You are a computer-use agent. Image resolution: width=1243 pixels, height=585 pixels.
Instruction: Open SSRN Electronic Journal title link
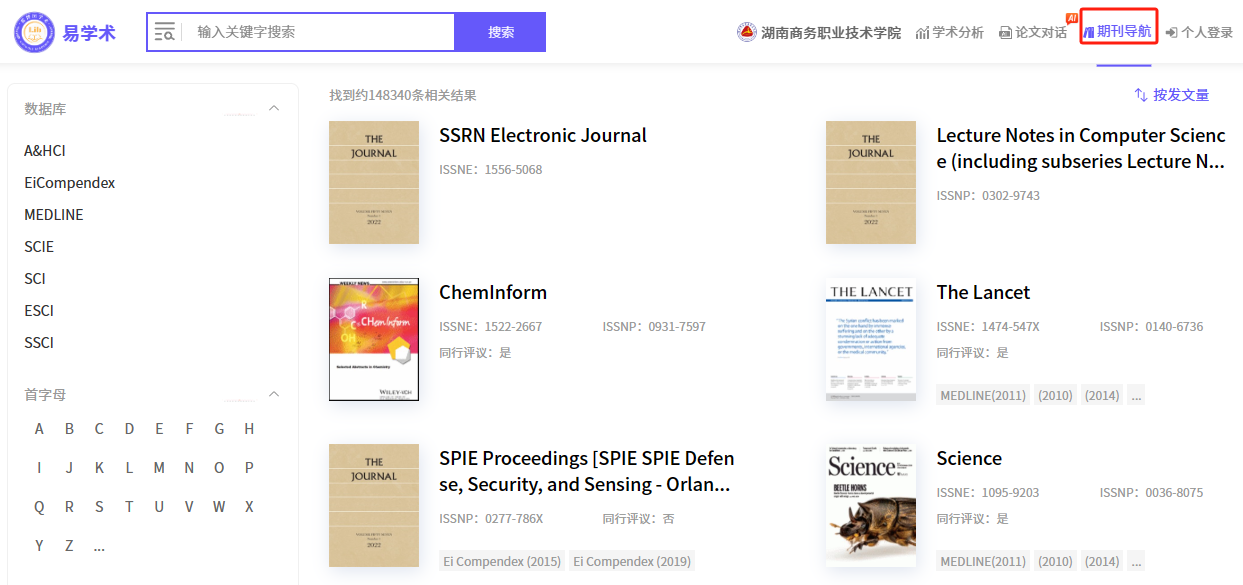pyautogui.click(x=543, y=136)
